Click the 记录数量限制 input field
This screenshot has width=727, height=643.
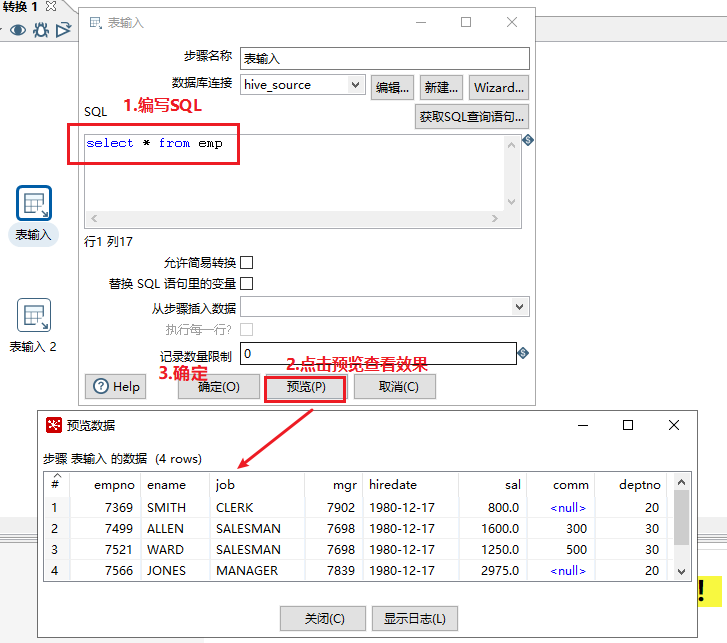pos(378,354)
